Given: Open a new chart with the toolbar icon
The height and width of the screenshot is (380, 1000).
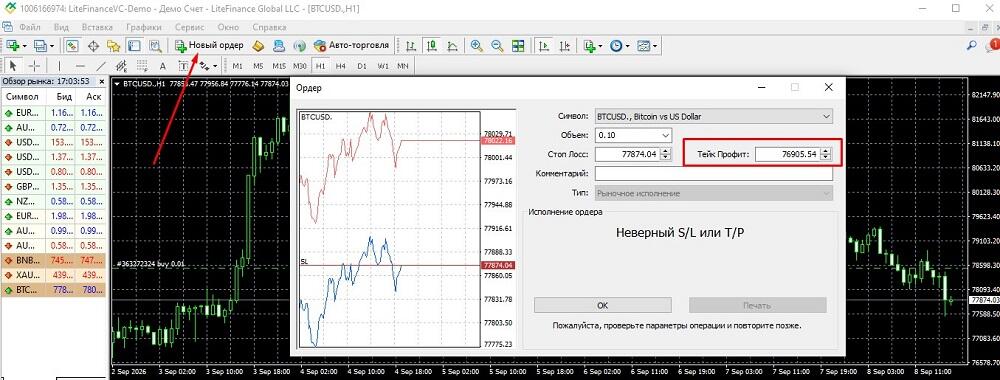Looking at the screenshot, I should click(x=13, y=46).
